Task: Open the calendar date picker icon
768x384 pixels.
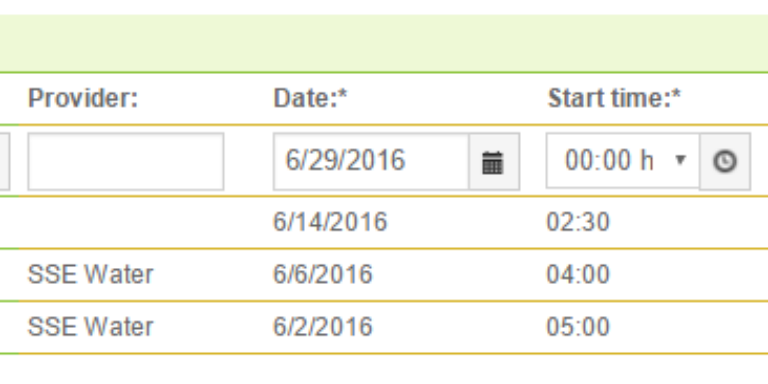Action: [494, 162]
